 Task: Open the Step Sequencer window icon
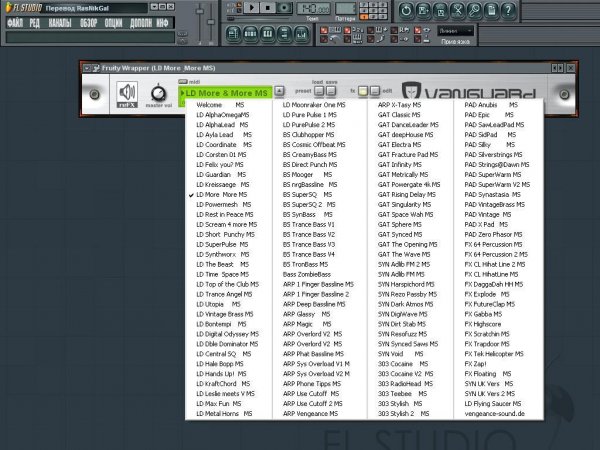tap(250, 34)
